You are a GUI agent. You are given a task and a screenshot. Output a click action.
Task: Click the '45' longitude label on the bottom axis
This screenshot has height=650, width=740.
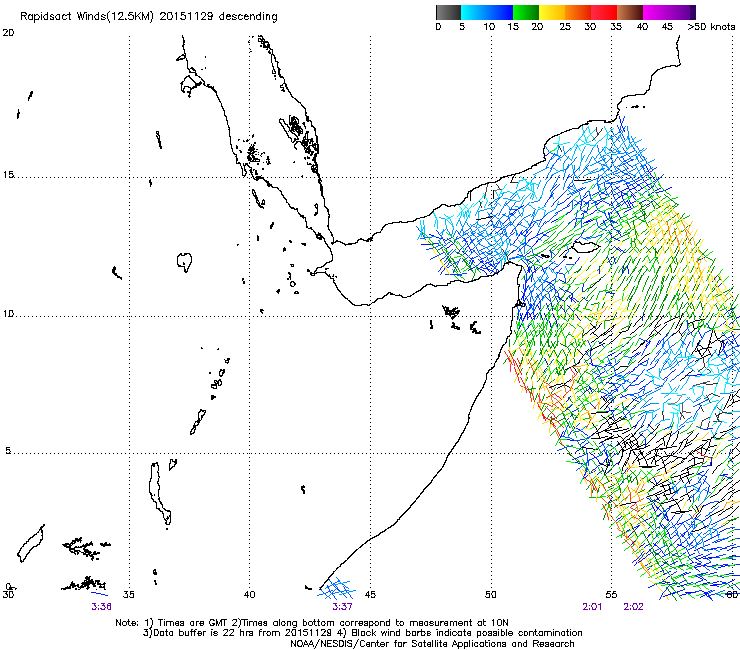pyautogui.click(x=370, y=595)
